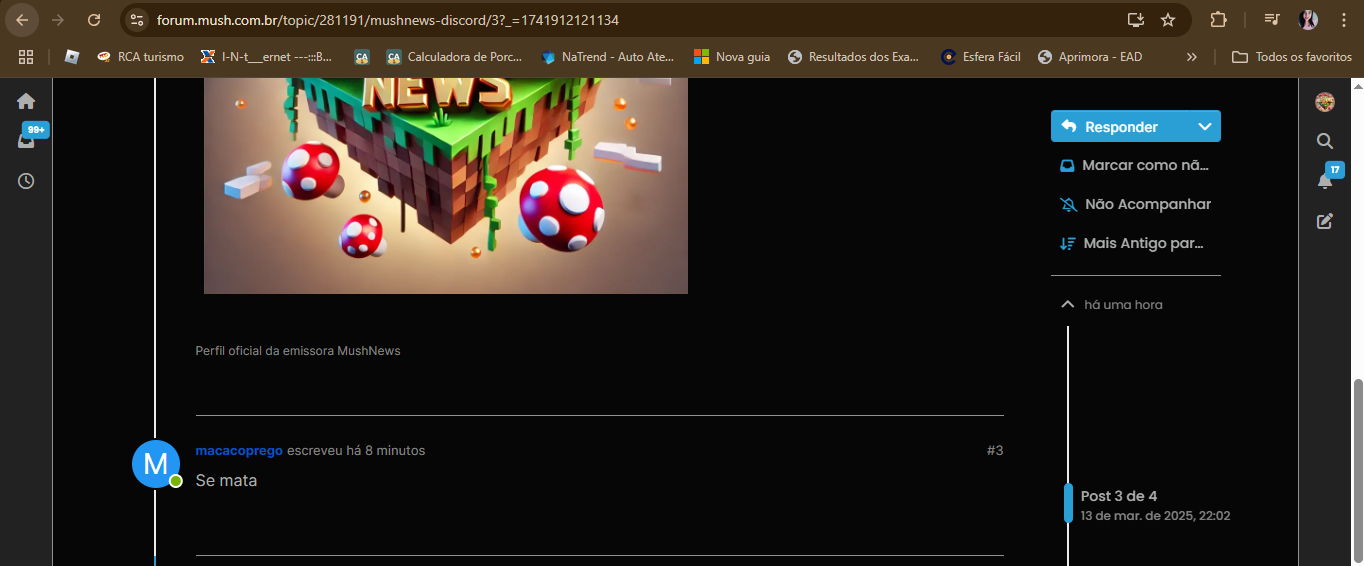The image size is (1364, 566).
Task: Open the forum search magnifier icon
Action: tap(1325, 141)
